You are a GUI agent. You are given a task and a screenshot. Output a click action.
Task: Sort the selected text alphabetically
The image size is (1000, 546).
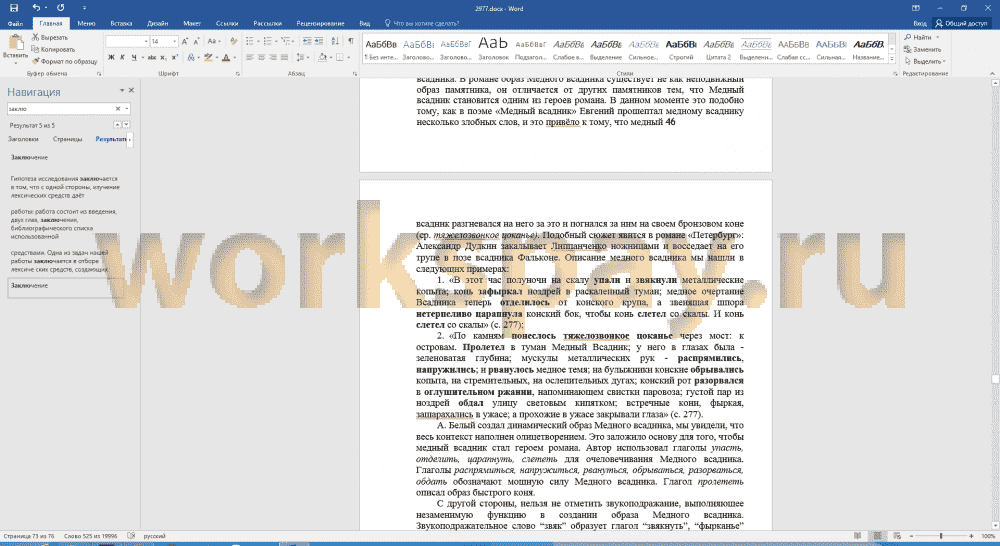[335, 41]
